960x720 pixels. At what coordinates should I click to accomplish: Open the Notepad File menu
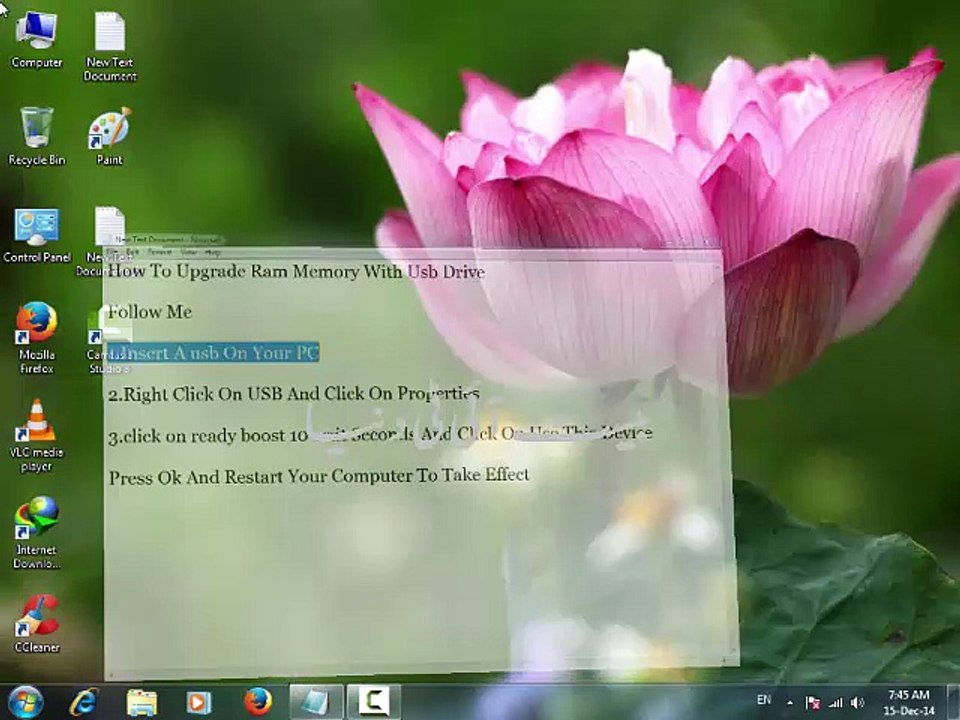point(113,252)
